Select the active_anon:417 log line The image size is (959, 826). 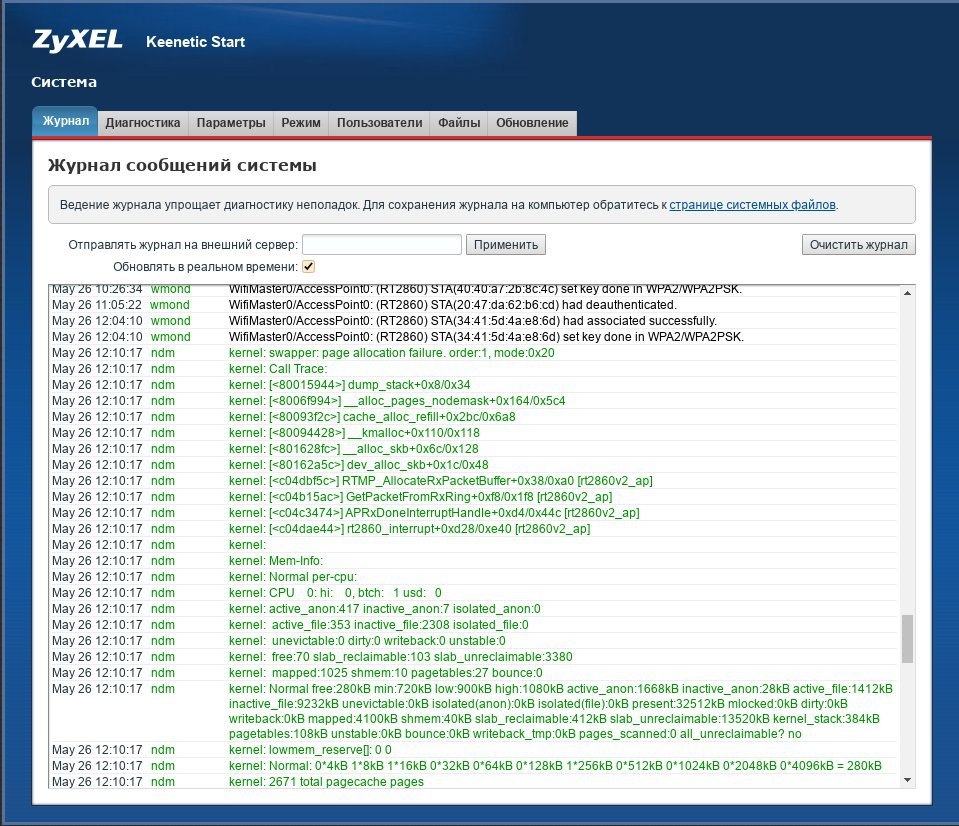tap(474, 608)
